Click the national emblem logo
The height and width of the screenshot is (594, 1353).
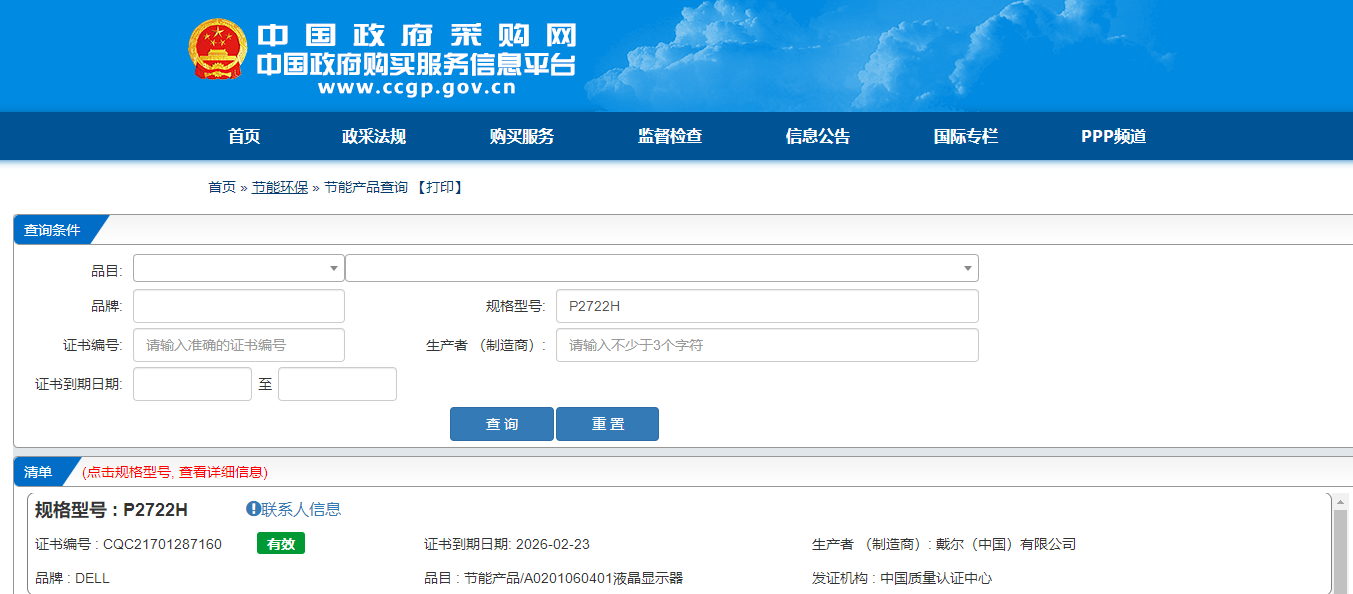pos(217,50)
